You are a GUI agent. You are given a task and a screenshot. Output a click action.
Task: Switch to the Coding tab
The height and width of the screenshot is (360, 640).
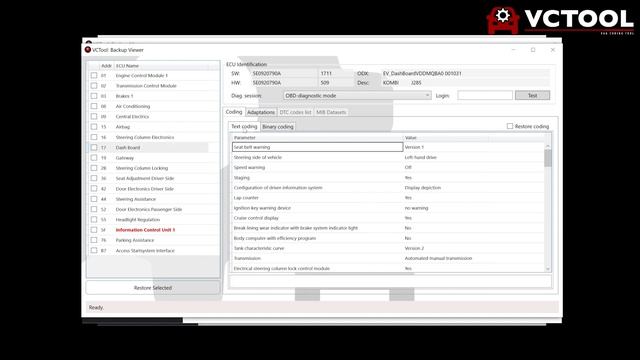[234, 112]
